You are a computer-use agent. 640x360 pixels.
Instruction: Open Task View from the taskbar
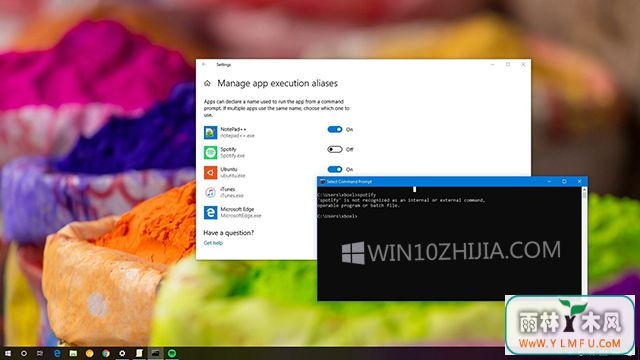pos(40,353)
